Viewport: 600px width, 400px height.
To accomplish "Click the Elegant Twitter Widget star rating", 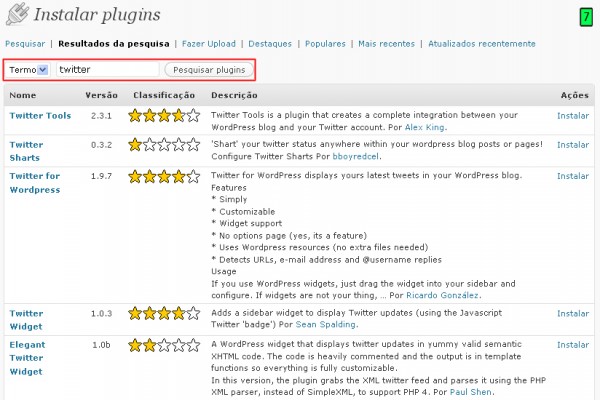I will tap(164, 345).
